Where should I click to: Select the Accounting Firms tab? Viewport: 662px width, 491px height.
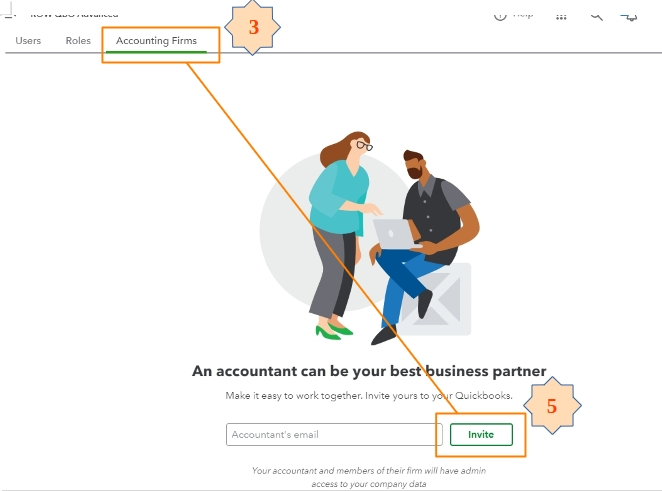156,41
